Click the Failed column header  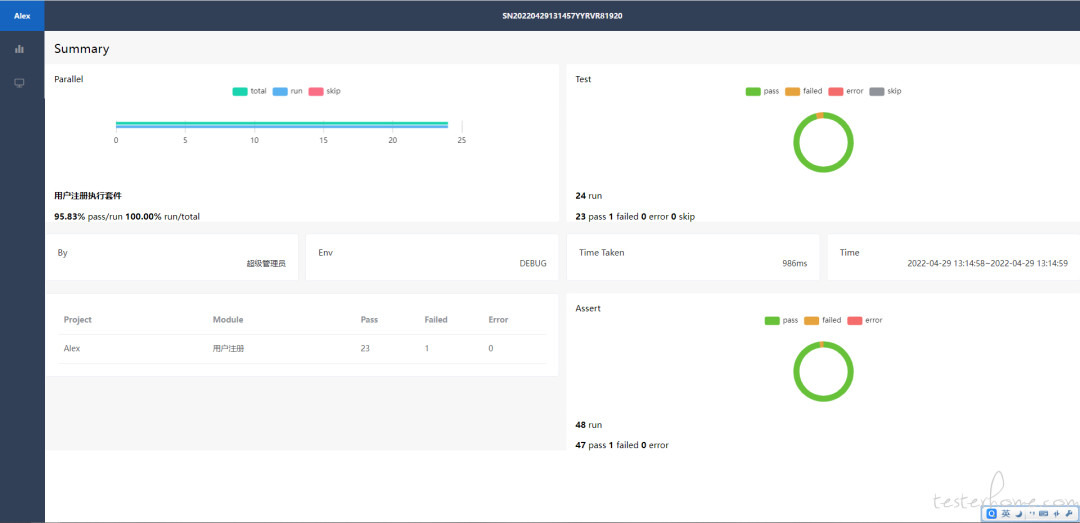coord(436,320)
